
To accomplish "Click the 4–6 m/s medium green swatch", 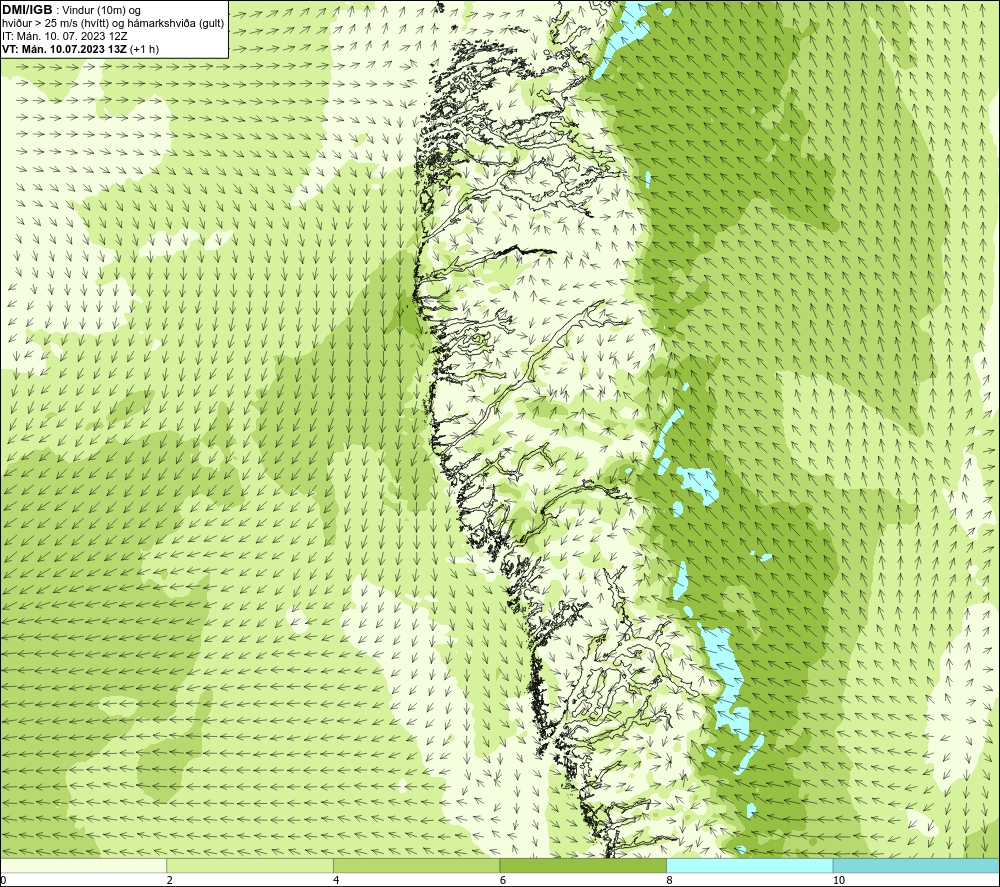I will 416,866.
